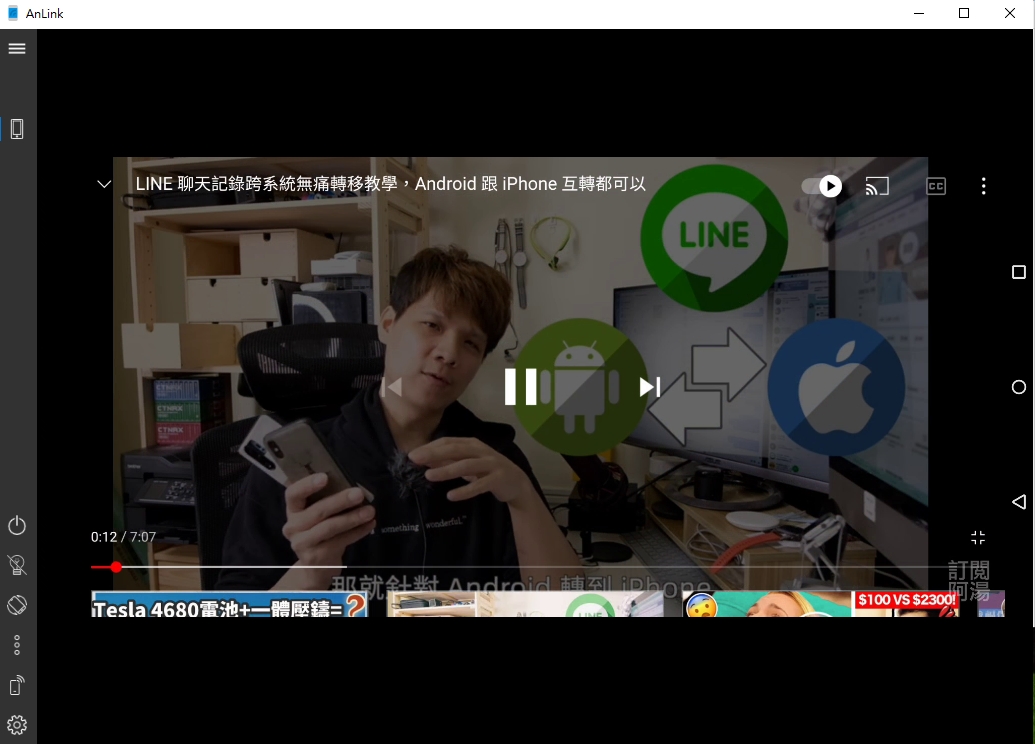Image resolution: width=1035 pixels, height=744 pixels.
Task: Open AnLink settings gear
Action: pyautogui.click(x=17, y=725)
